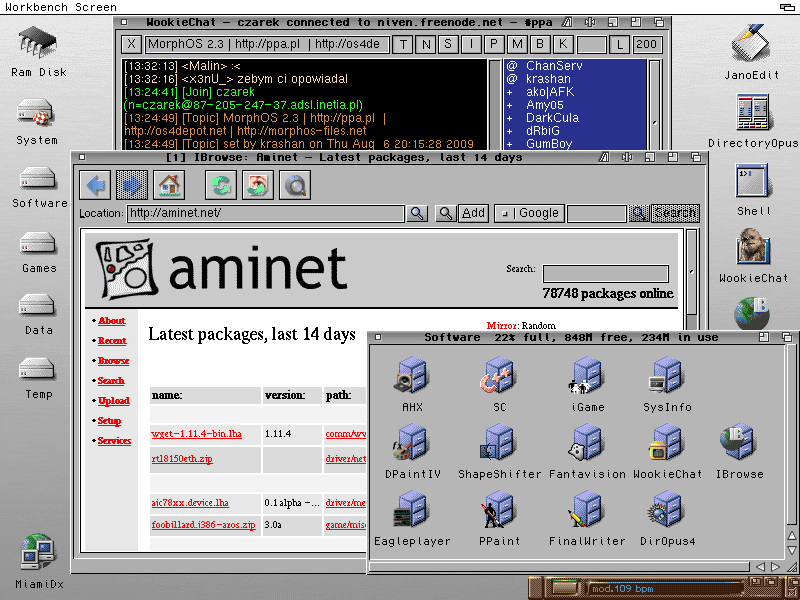
Task: Open the Fantavision drawer
Action: 587,442
